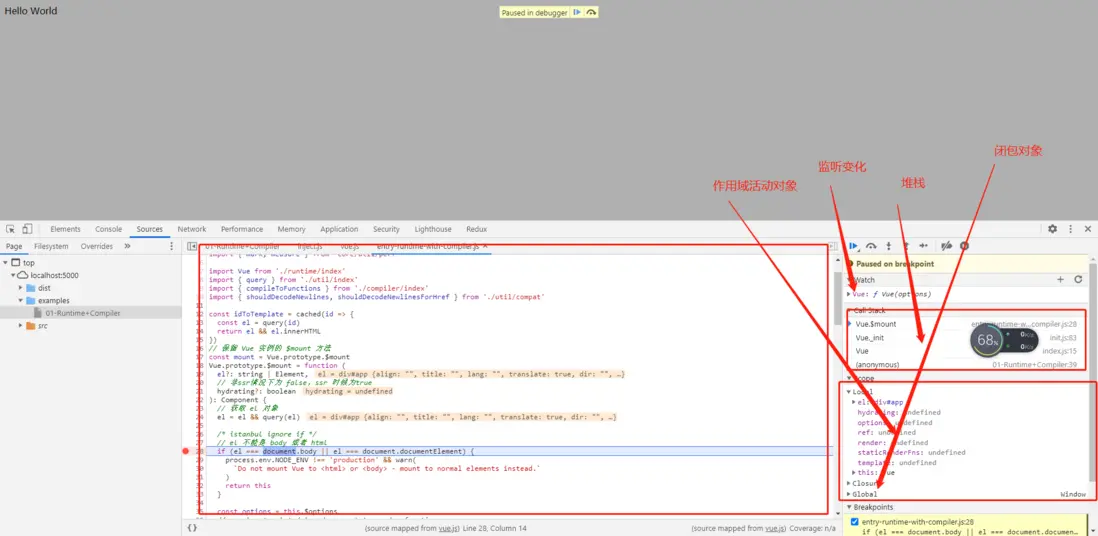The width and height of the screenshot is (1098, 536).
Task: Select the Filesystem navigator tab
Action: pyautogui.click(x=51, y=247)
